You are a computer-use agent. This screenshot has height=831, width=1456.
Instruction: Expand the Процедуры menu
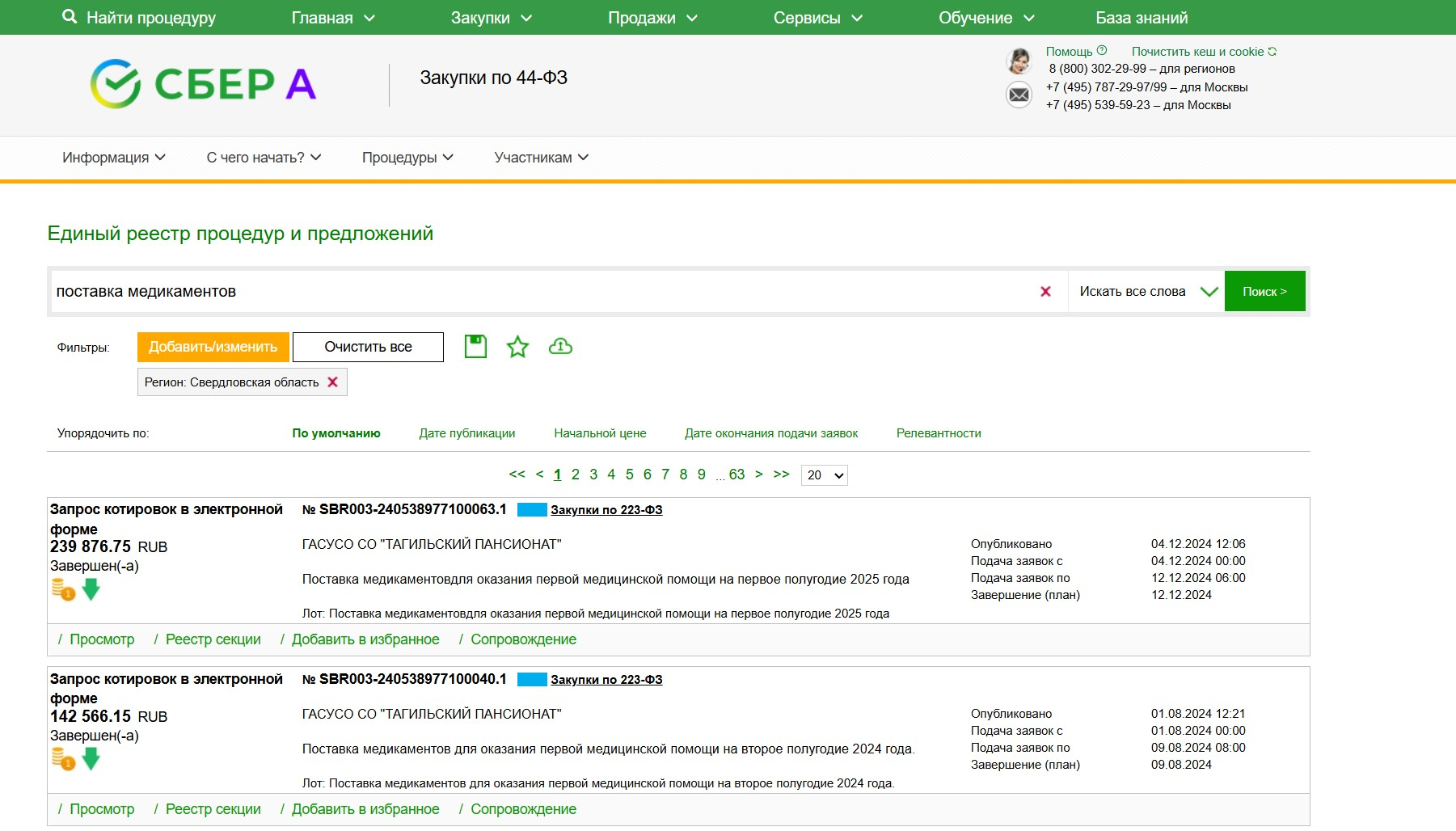[407, 158]
